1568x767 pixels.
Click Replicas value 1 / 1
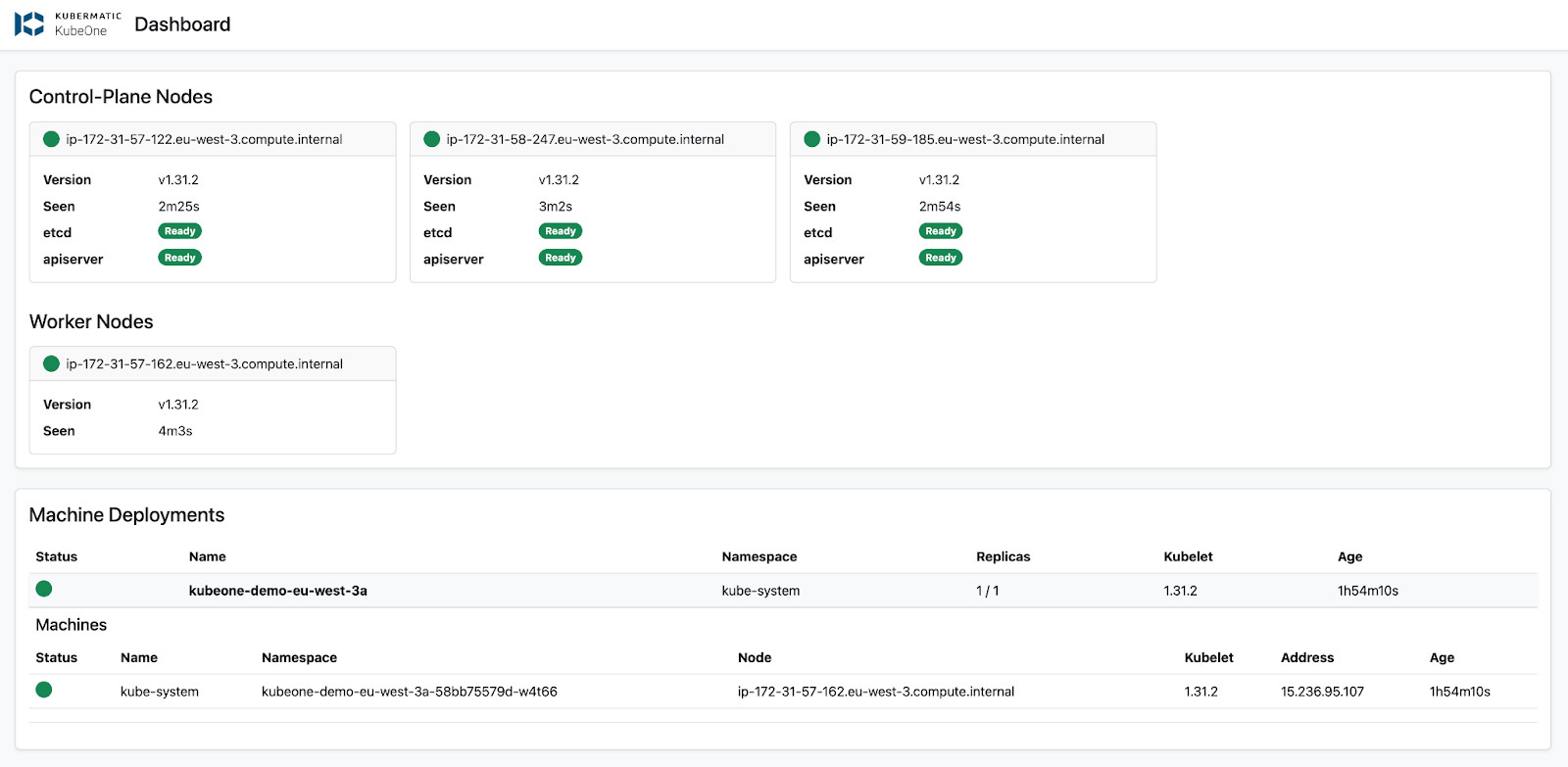988,591
